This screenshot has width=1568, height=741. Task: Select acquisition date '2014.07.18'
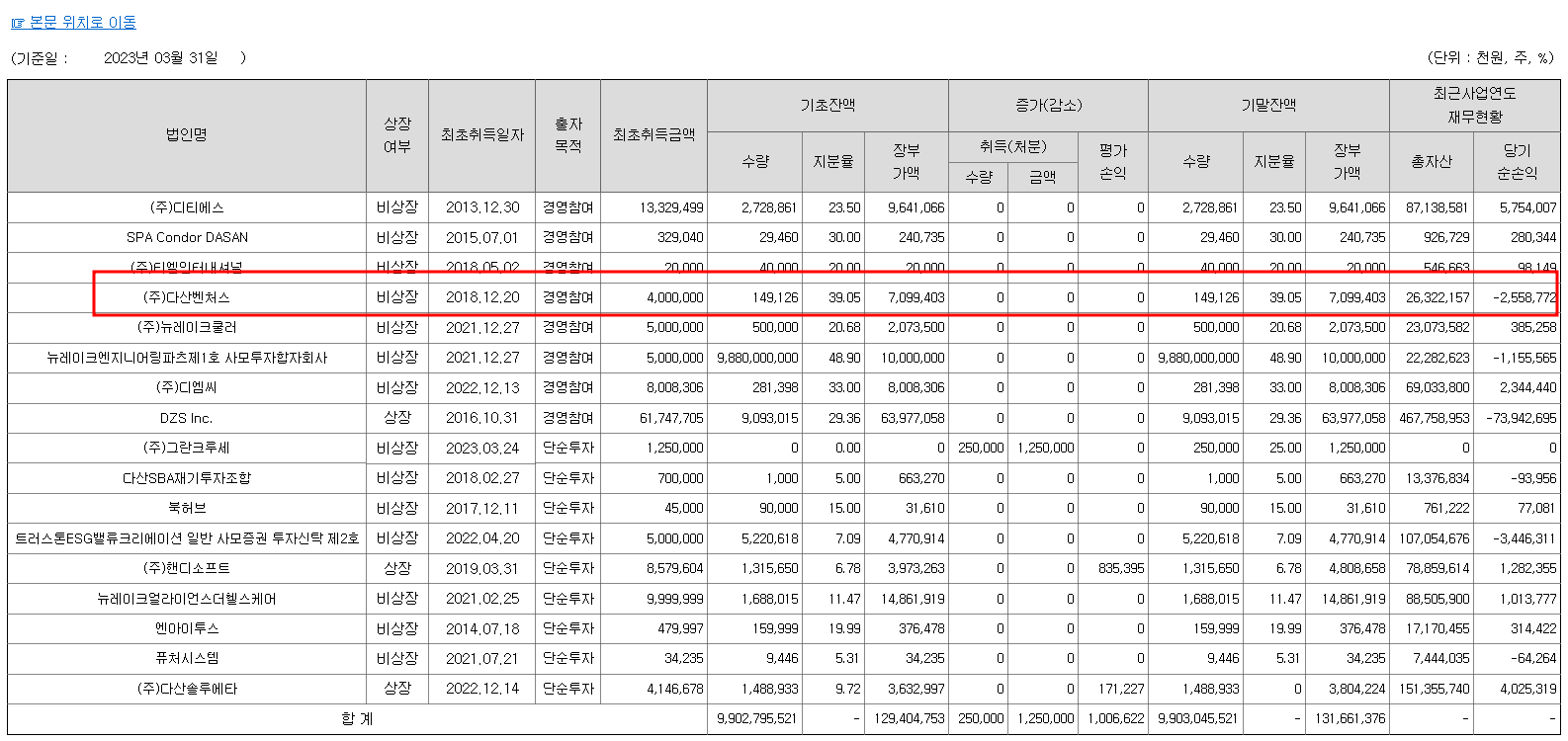pos(482,628)
